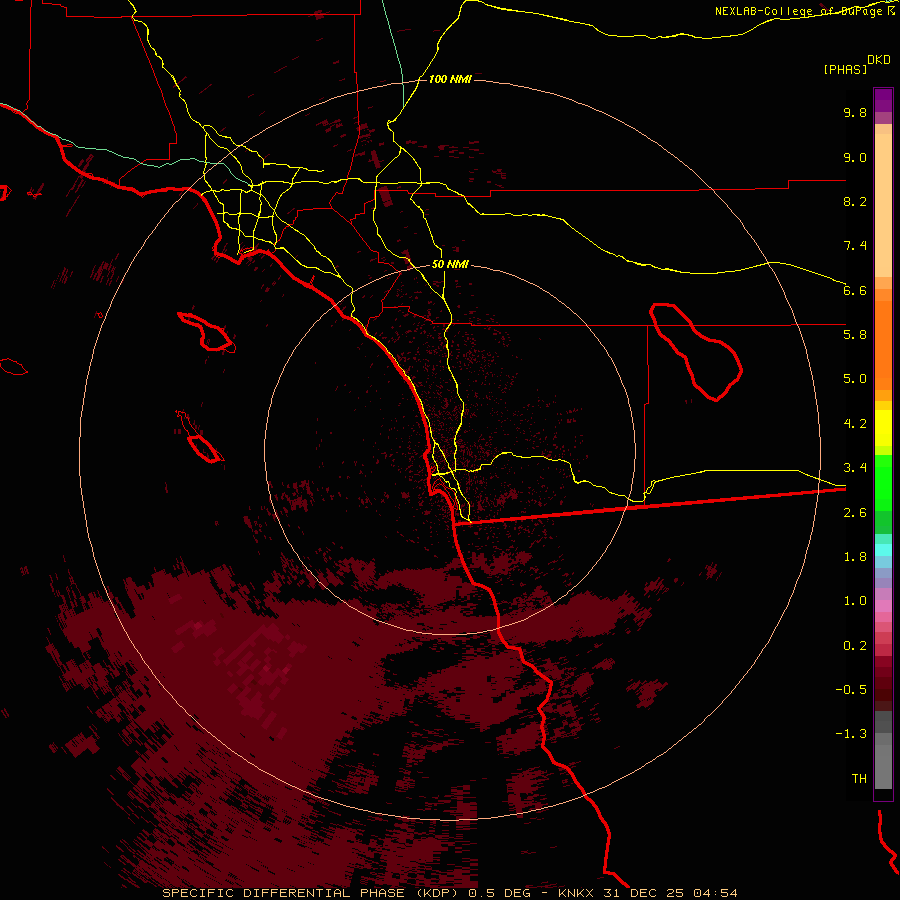Viewport: 900px width, 900px height.
Task: Click the 9.8 value on the color scale
Action: (855, 112)
